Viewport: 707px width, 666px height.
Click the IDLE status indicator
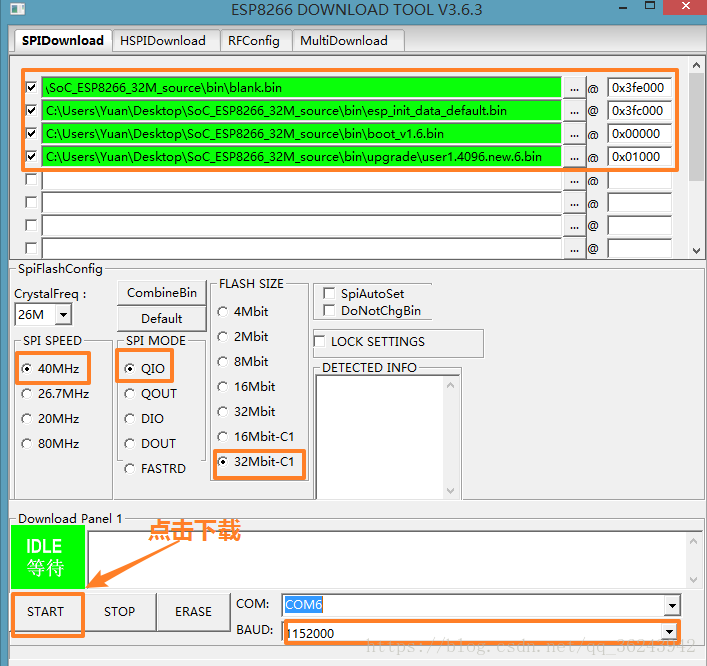[48, 557]
